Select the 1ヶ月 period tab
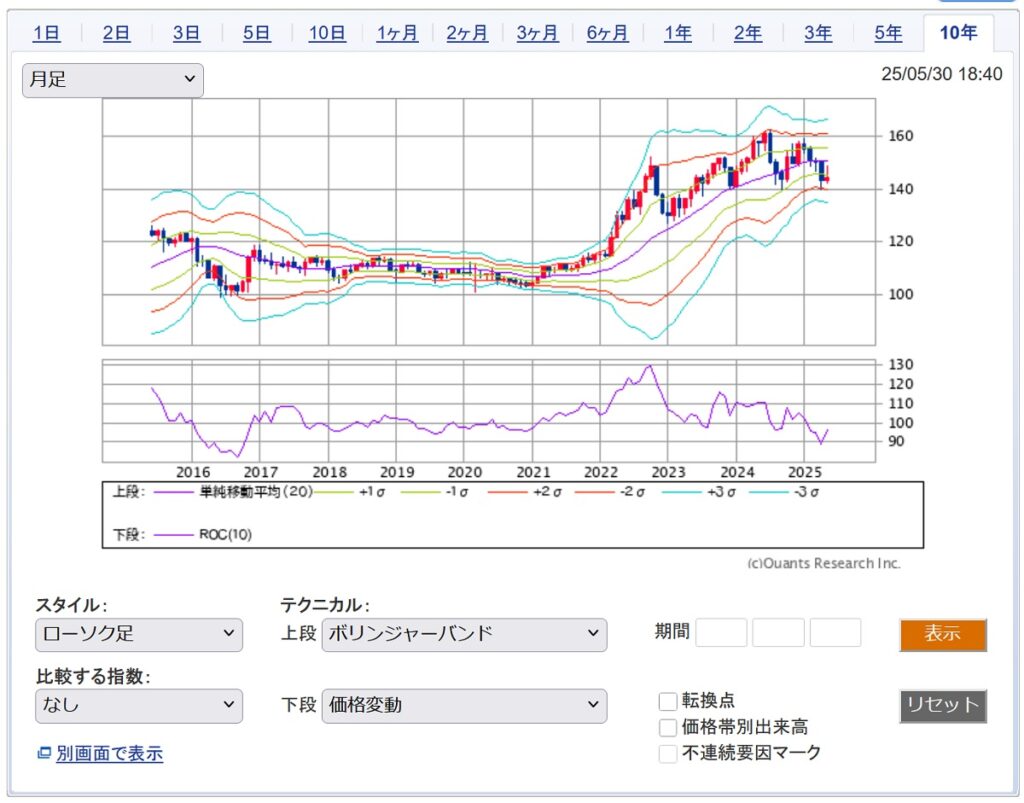 coord(397,33)
